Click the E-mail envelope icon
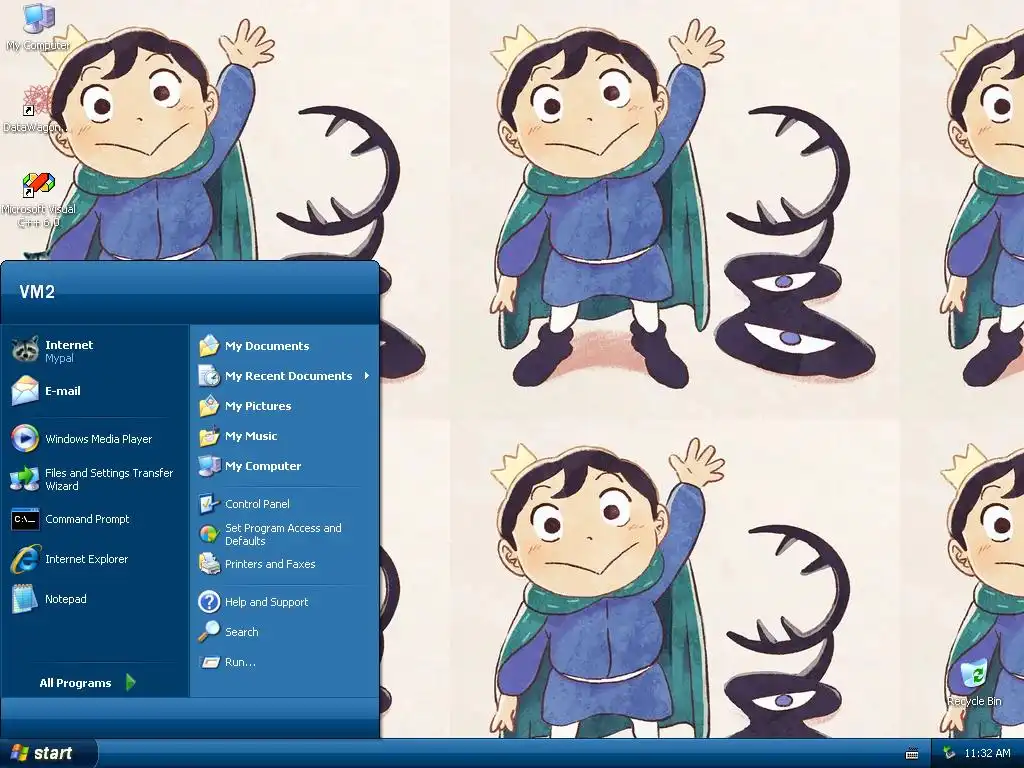This screenshot has height=768, width=1024. point(25,391)
